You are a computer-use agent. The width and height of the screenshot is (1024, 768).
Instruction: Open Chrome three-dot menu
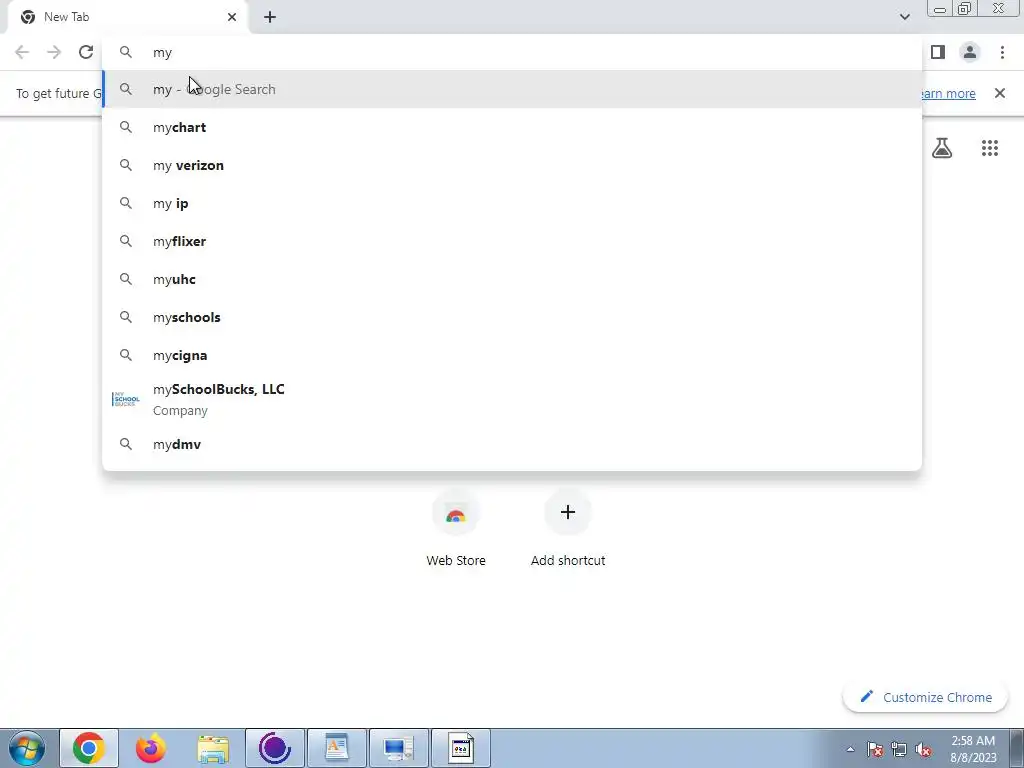[x=1002, y=52]
